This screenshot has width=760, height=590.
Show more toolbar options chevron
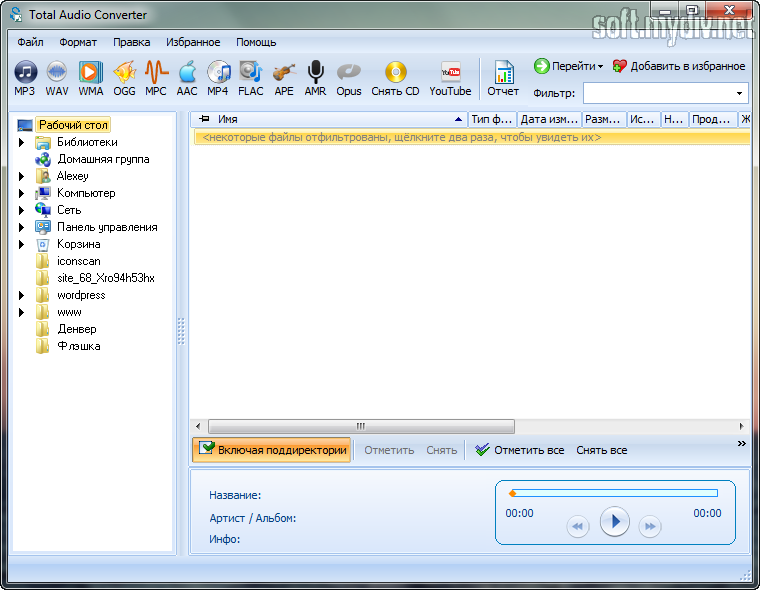tap(742, 443)
